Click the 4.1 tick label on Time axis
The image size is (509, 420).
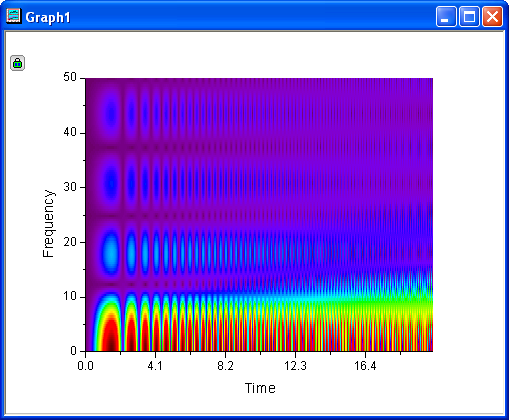pyautogui.click(x=155, y=366)
